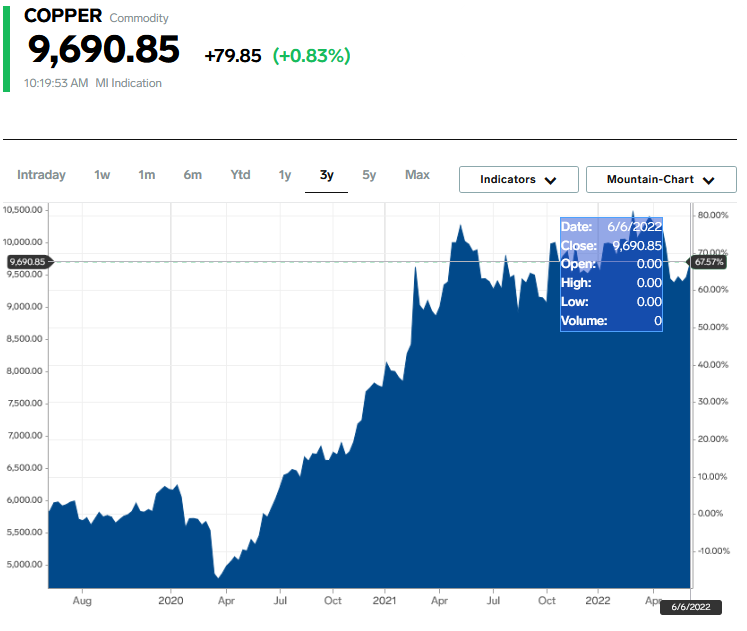The height and width of the screenshot is (631, 747).
Task: Choose the Ytd time range
Action: [240, 175]
